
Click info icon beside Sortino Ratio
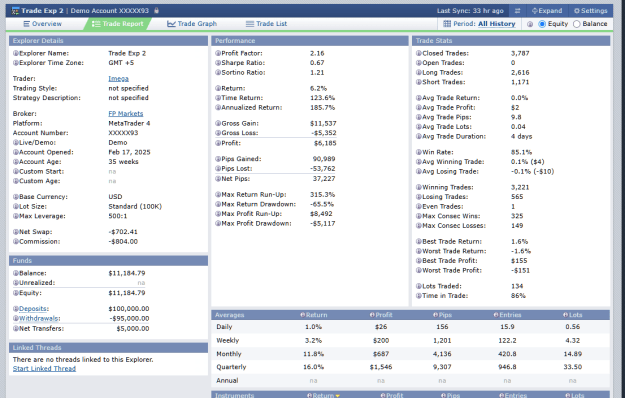click(218, 73)
